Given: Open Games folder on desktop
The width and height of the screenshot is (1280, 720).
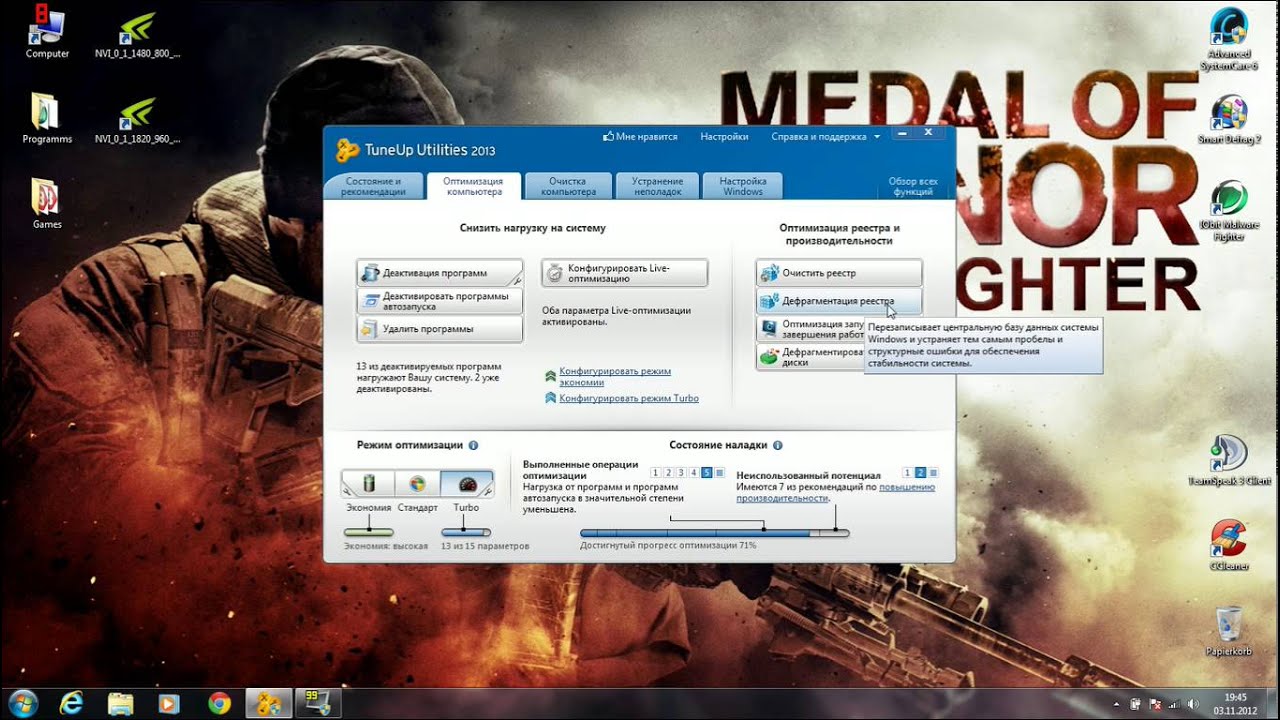Looking at the screenshot, I should (47, 203).
